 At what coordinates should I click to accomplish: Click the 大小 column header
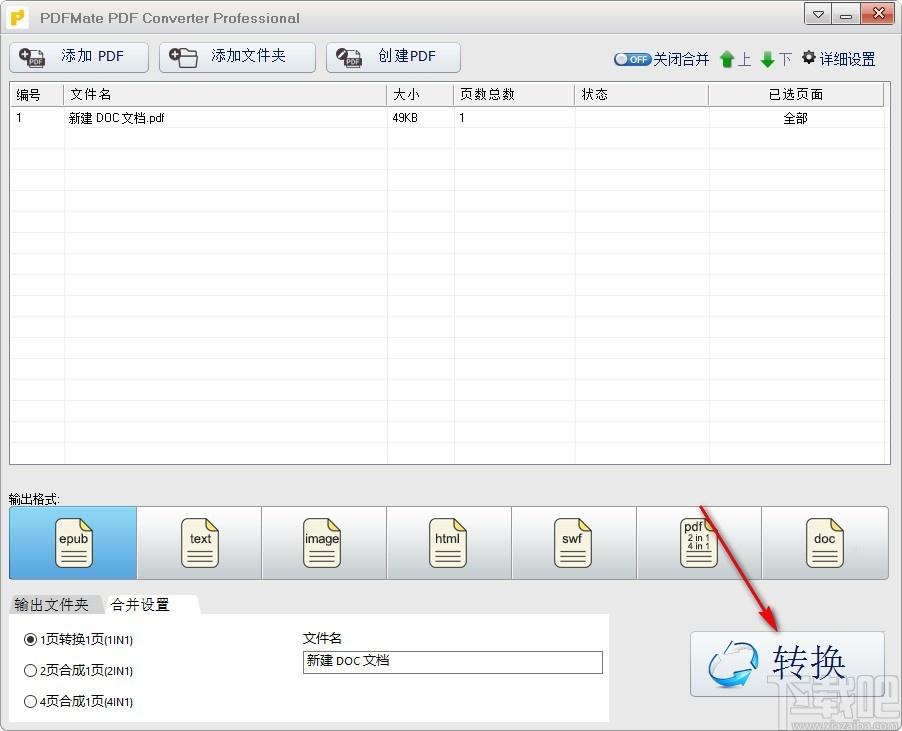[x=420, y=94]
